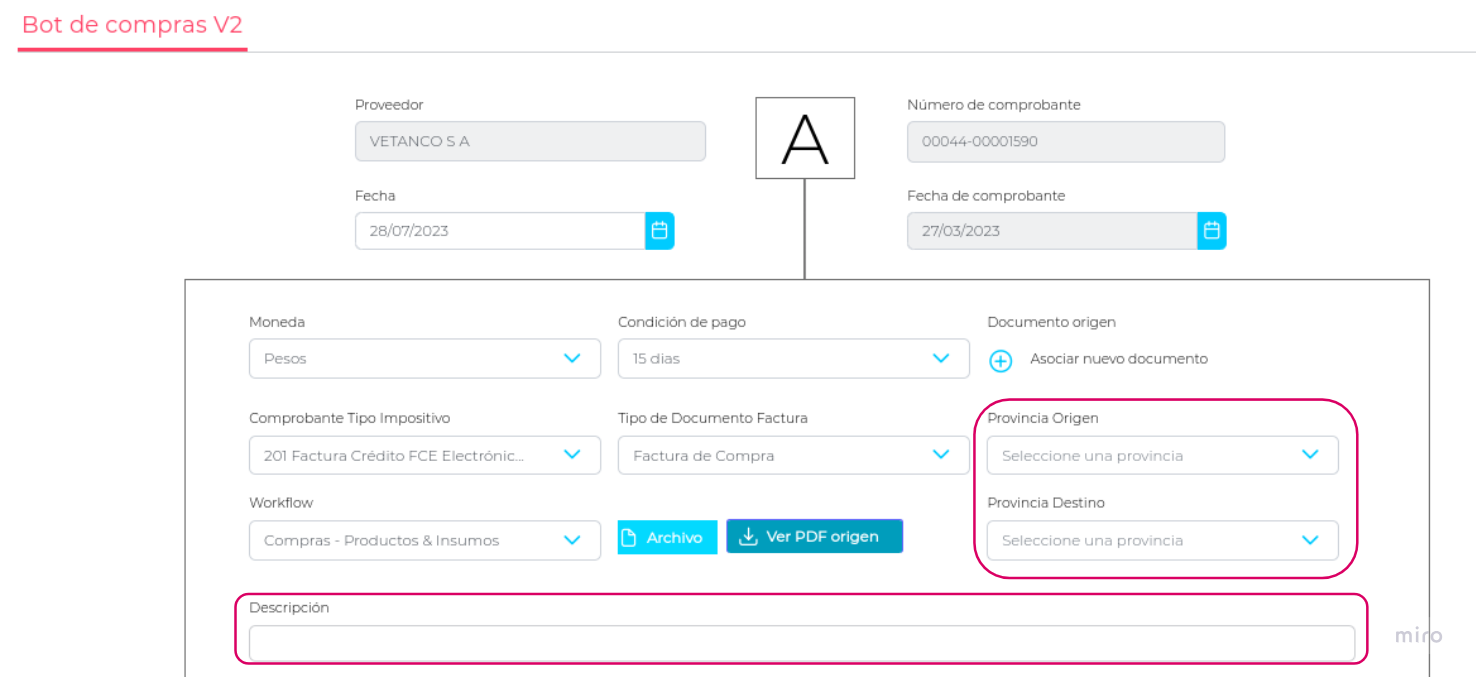Focus the Descripción text field

[x=801, y=643]
